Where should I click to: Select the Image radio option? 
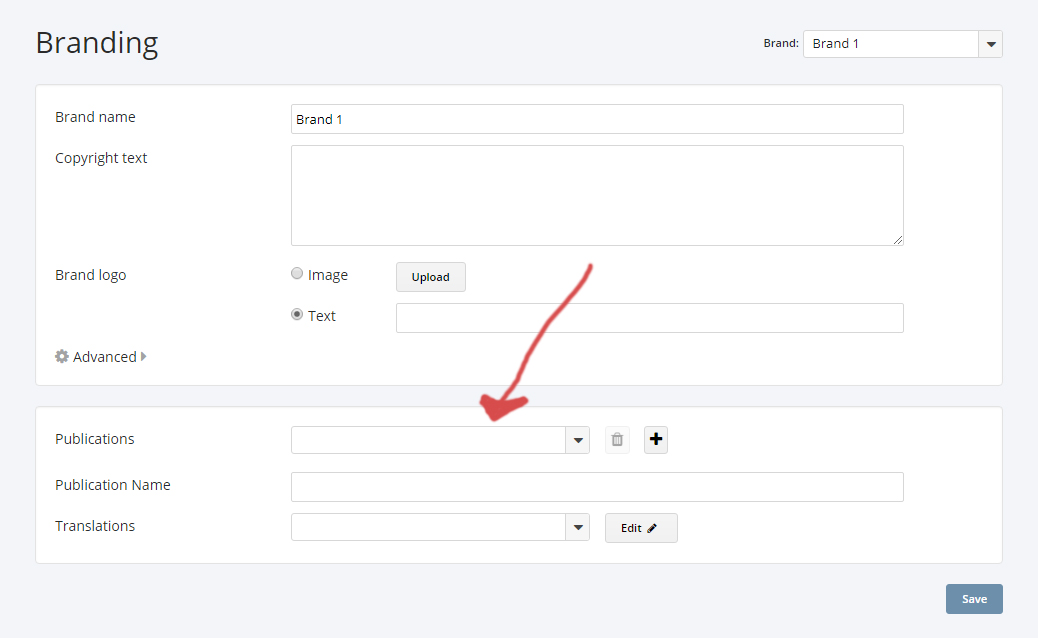click(x=297, y=274)
